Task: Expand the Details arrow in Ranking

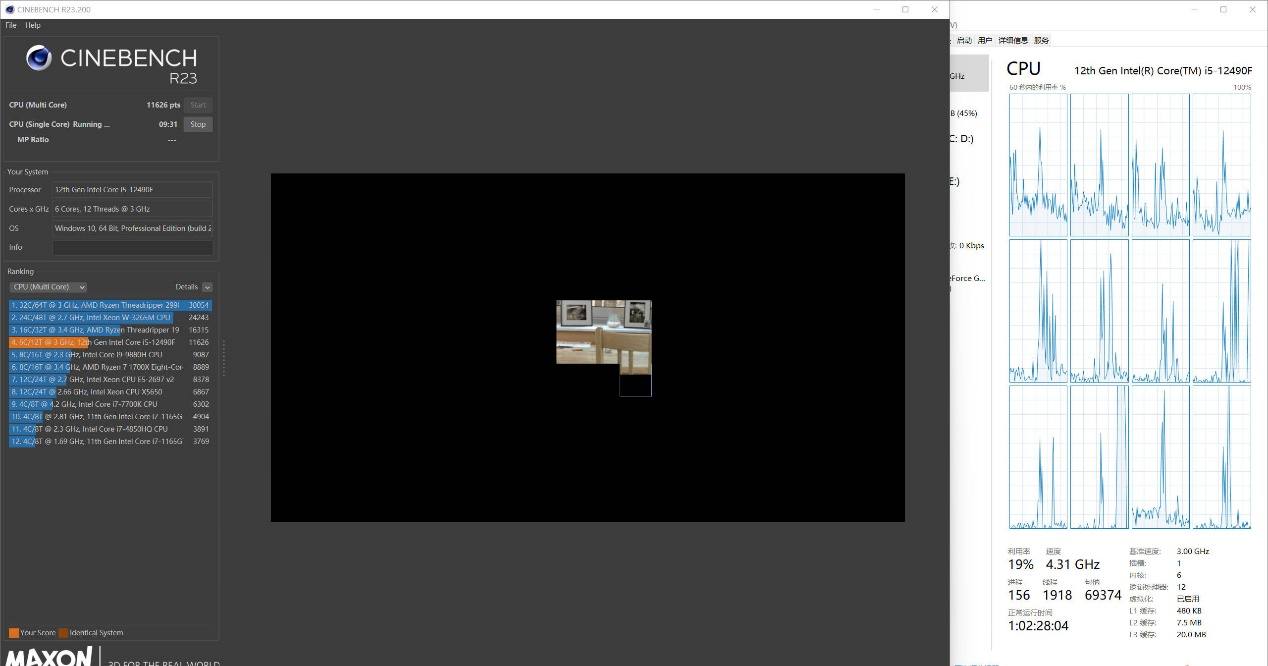Action: [x=207, y=287]
